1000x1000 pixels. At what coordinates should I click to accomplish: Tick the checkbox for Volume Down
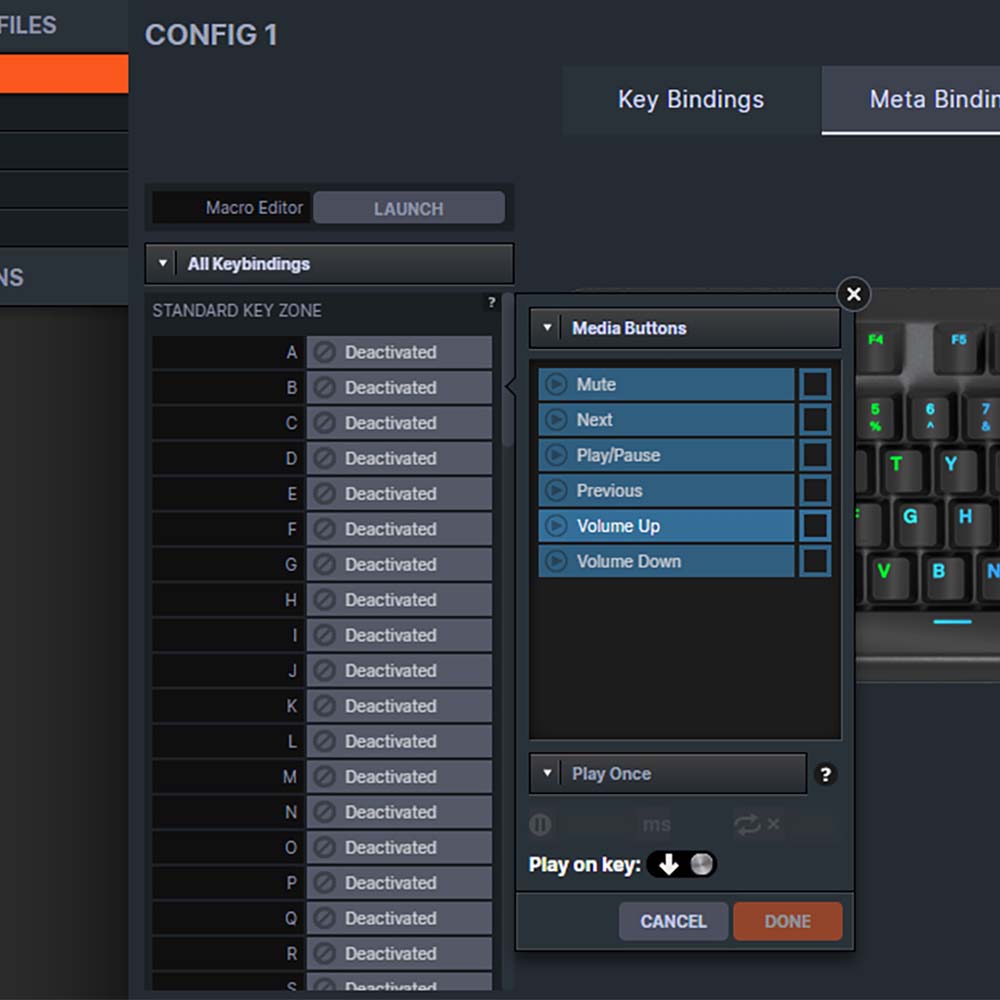tap(815, 561)
